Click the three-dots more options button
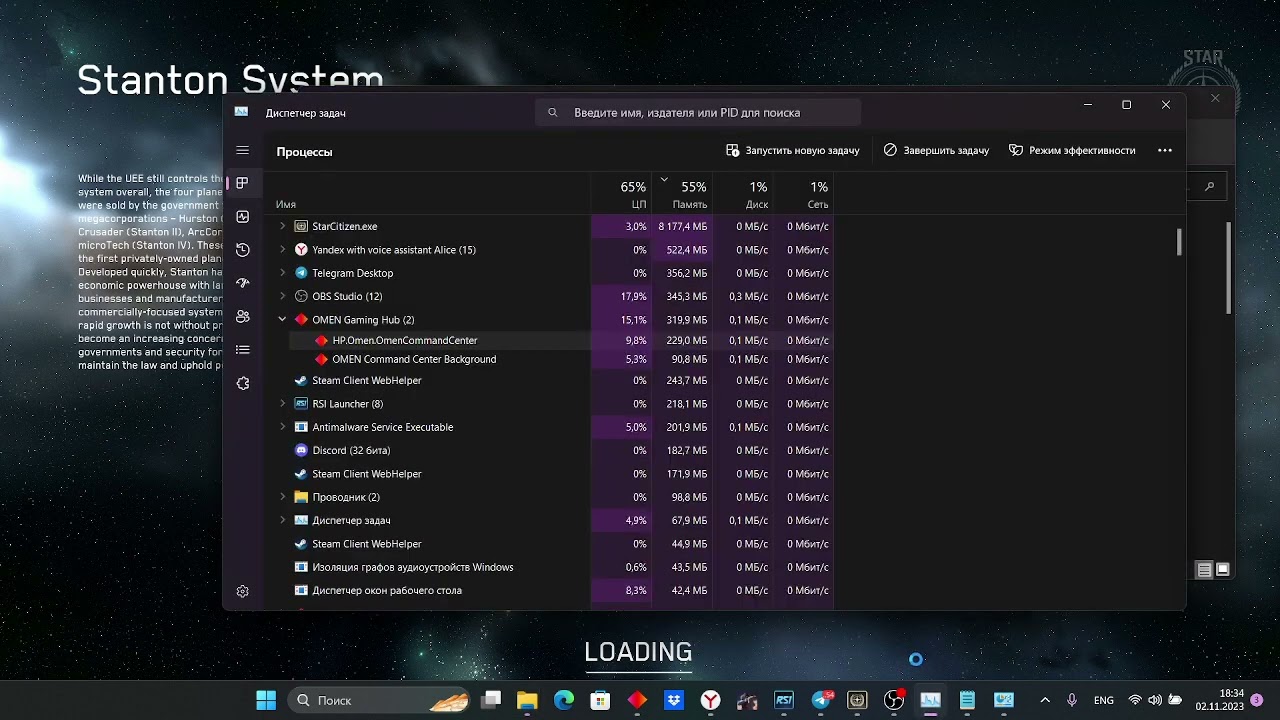Image resolution: width=1280 pixels, height=720 pixels. 1164,150
